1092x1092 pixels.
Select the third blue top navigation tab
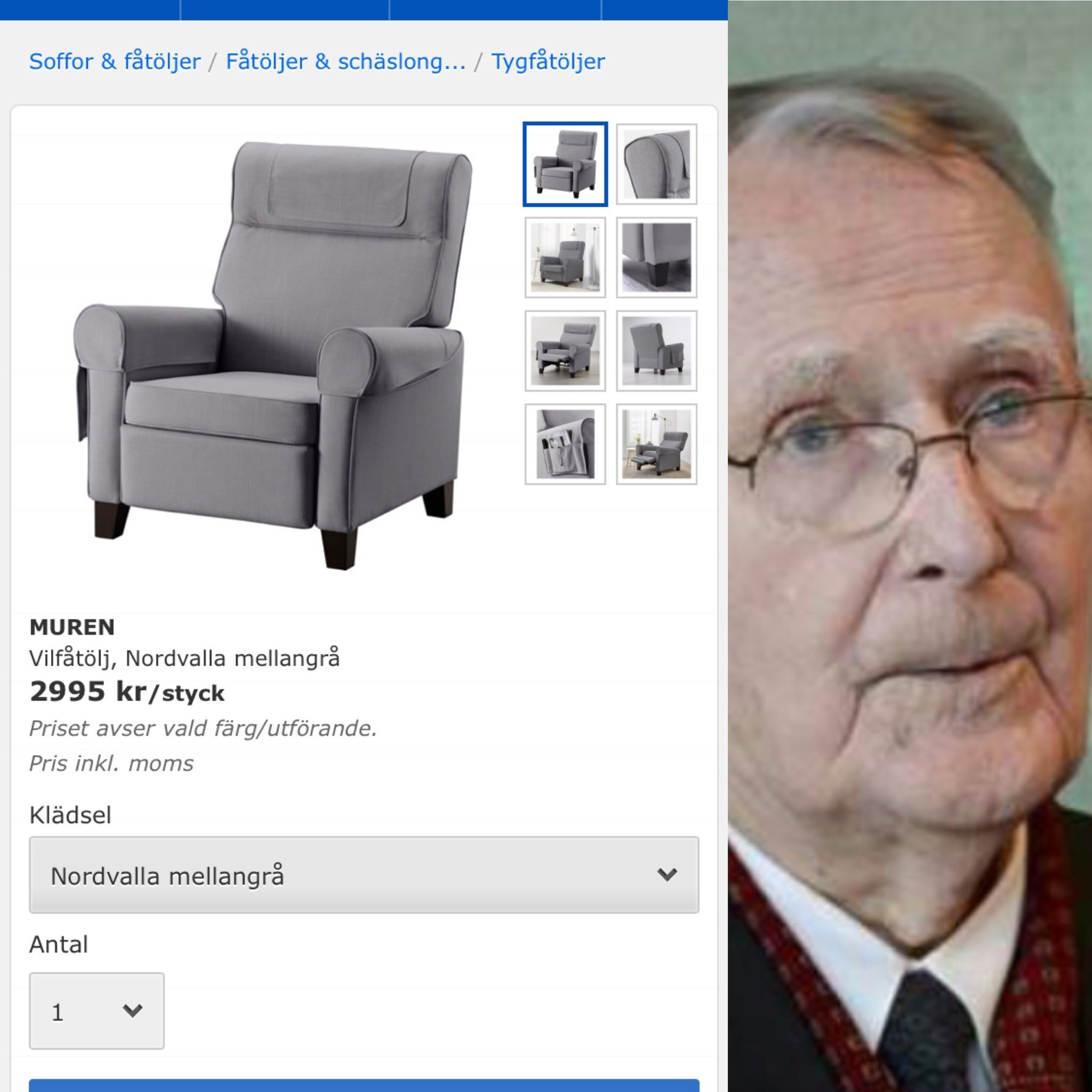click(x=496, y=10)
